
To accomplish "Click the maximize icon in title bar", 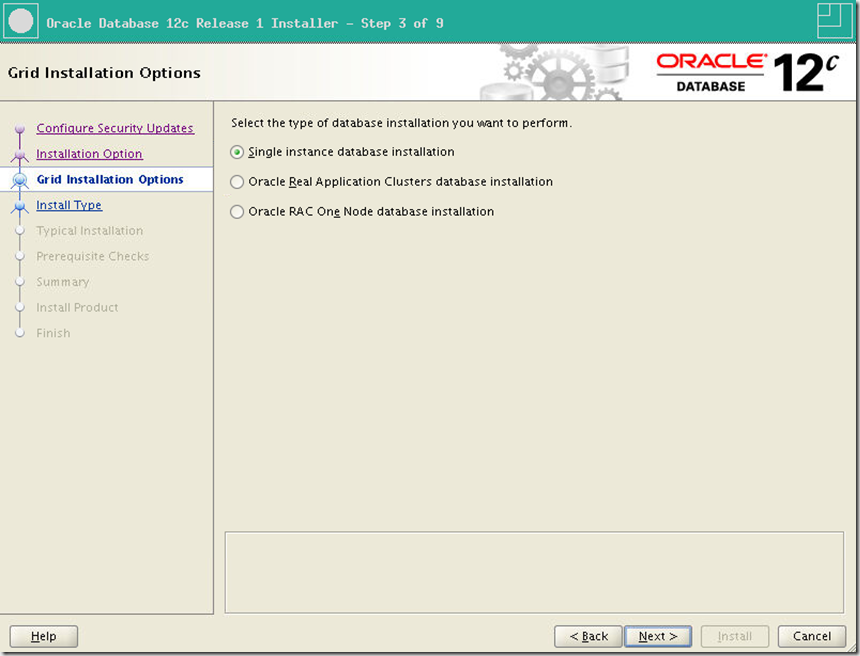I will (834, 21).
